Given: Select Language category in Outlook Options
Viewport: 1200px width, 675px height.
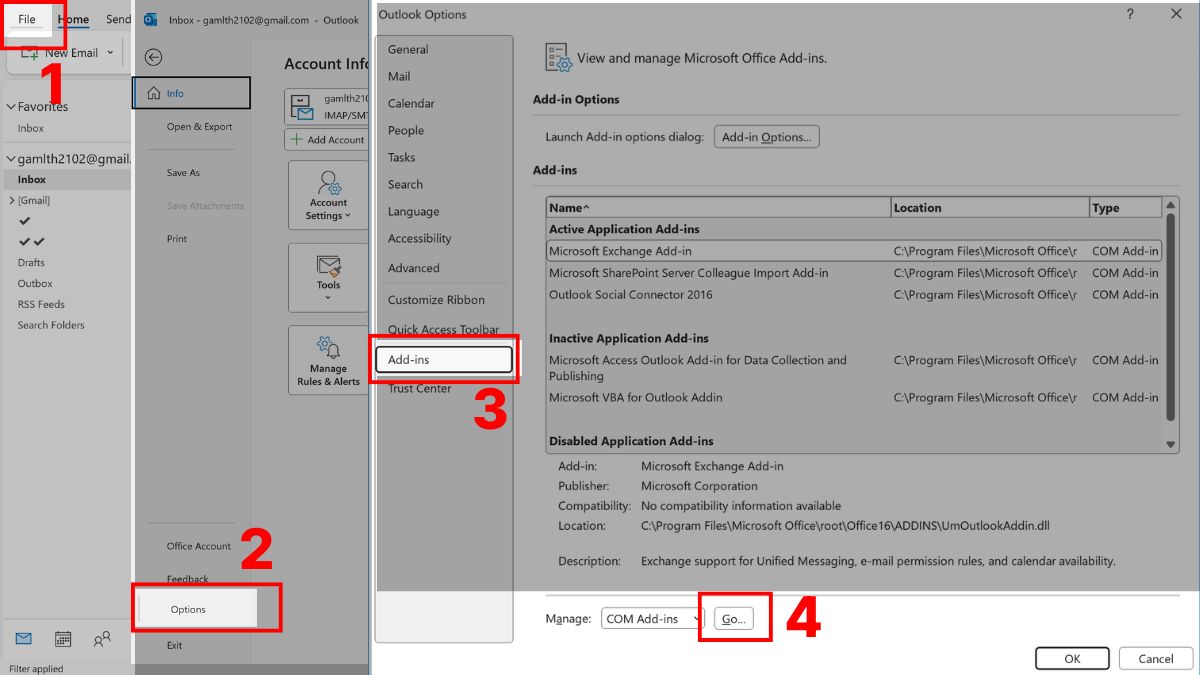Looking at the screenshot, I should (414, 211).
